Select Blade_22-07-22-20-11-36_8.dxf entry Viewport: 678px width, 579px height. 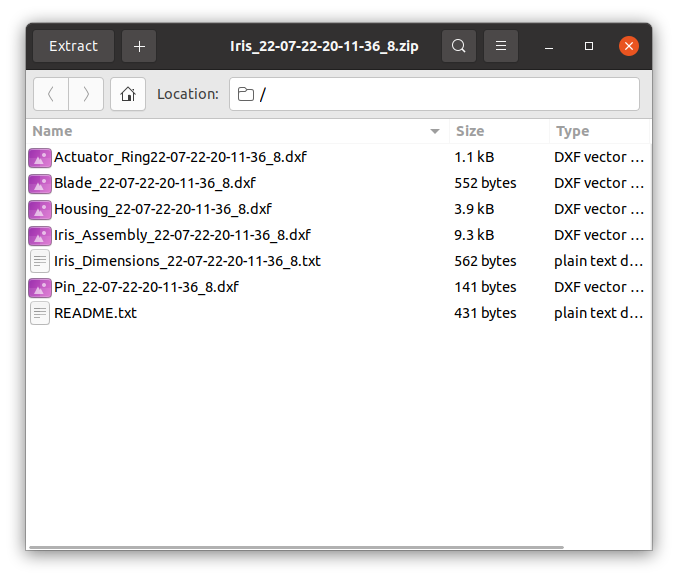[x=339, y=183]
